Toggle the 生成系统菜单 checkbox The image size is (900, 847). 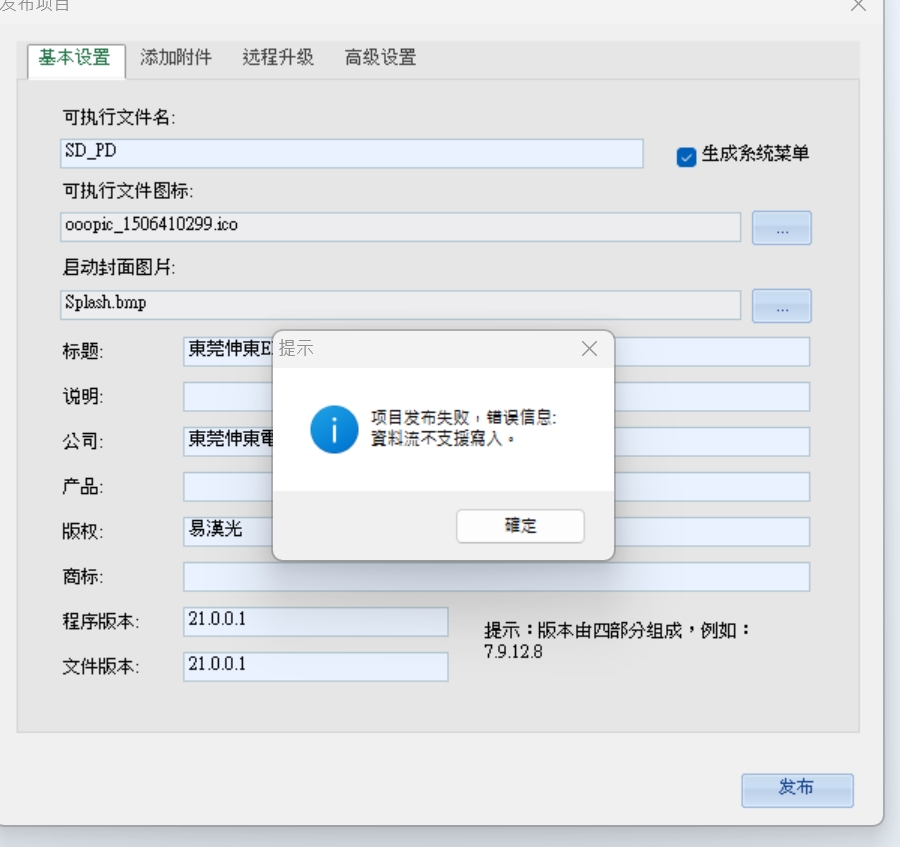click(686, 156)
